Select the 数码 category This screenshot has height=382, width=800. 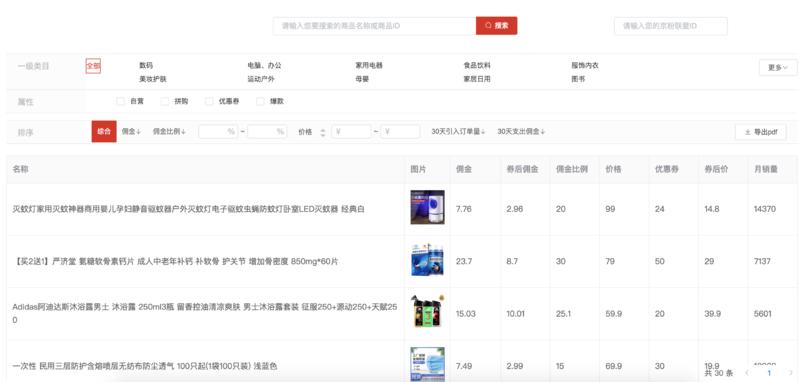(146, 66)
